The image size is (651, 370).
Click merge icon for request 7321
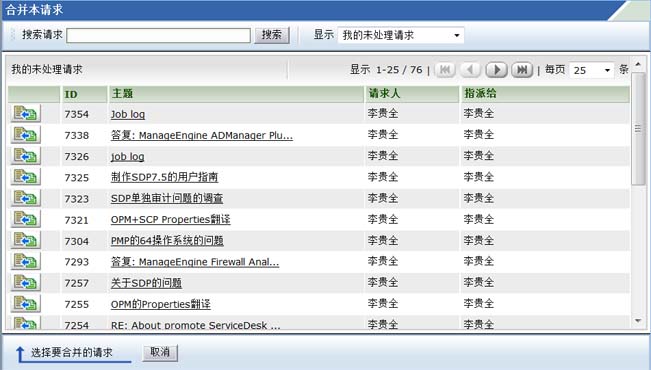26,219
